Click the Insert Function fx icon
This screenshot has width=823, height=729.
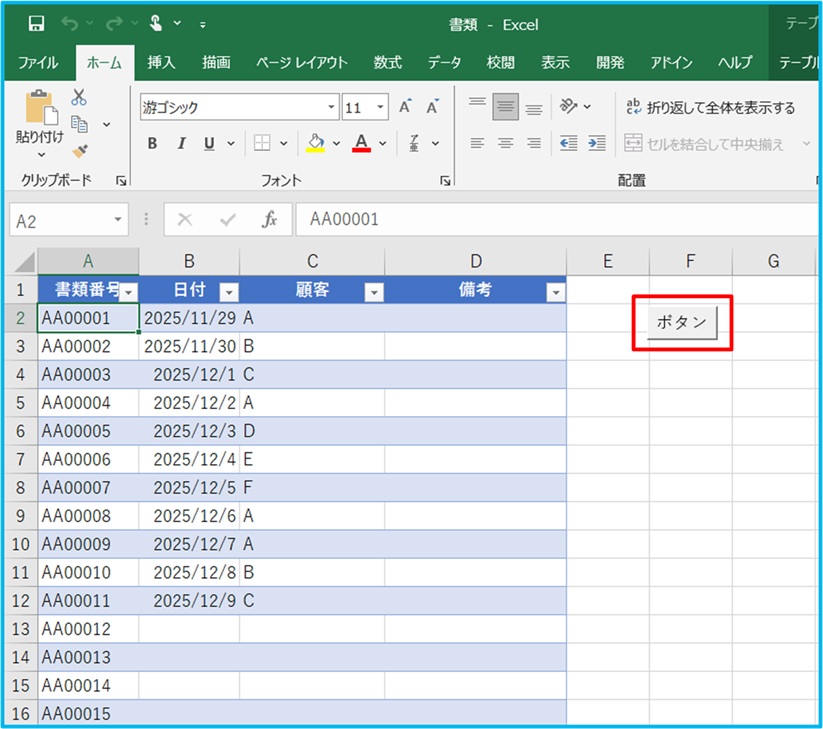click(269, 220)
